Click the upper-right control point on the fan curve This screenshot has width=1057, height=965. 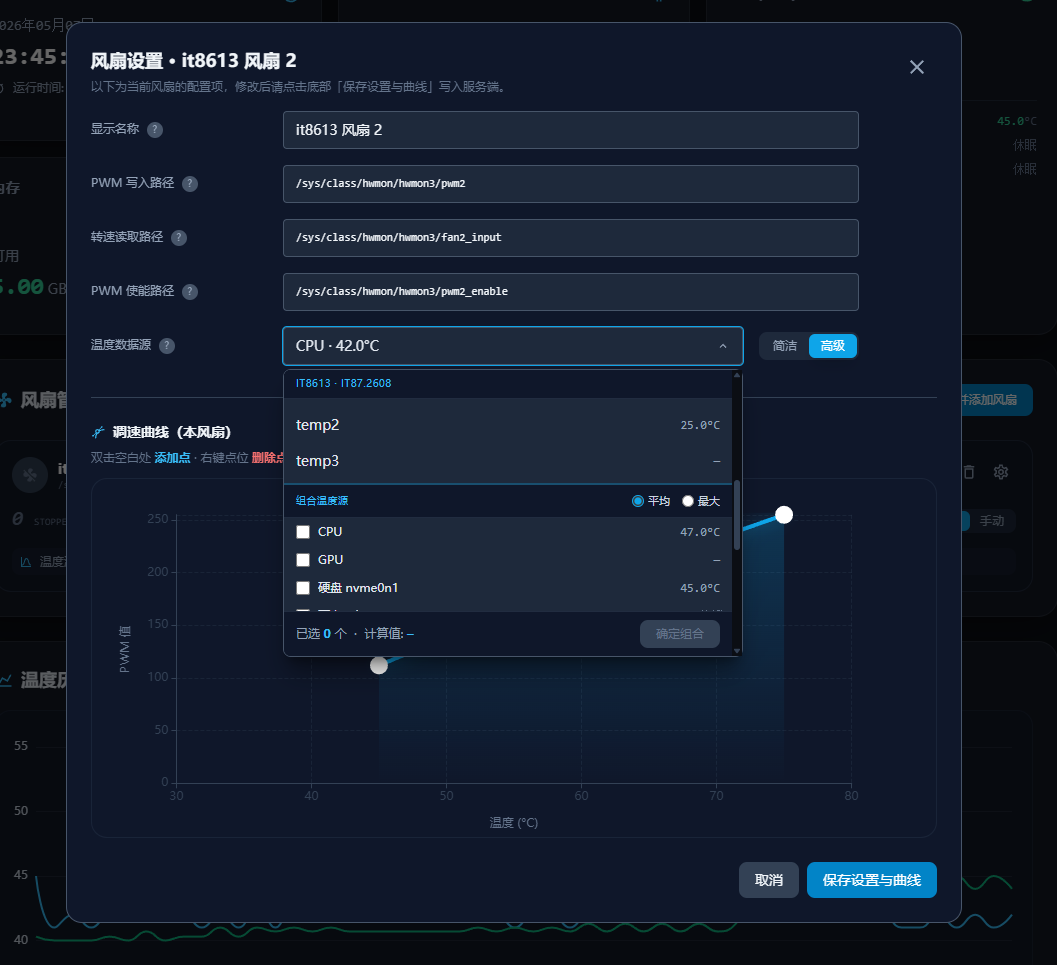click(783, 515)
